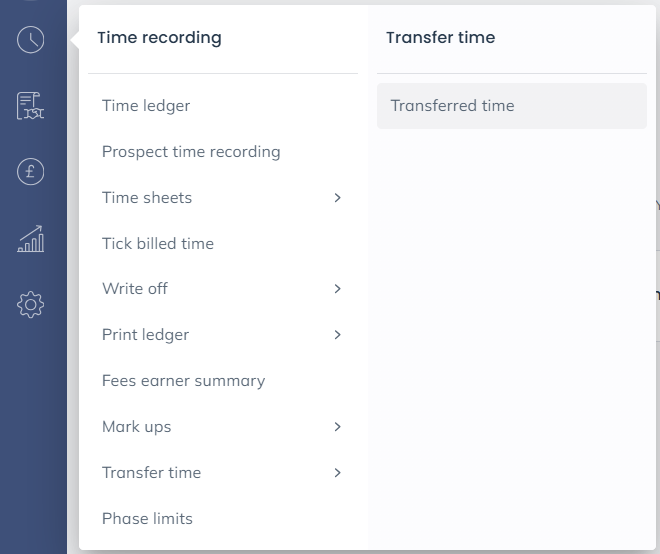Select the Time sheets menu label
The image size is (660, 554).
click(x=147, y=198)
